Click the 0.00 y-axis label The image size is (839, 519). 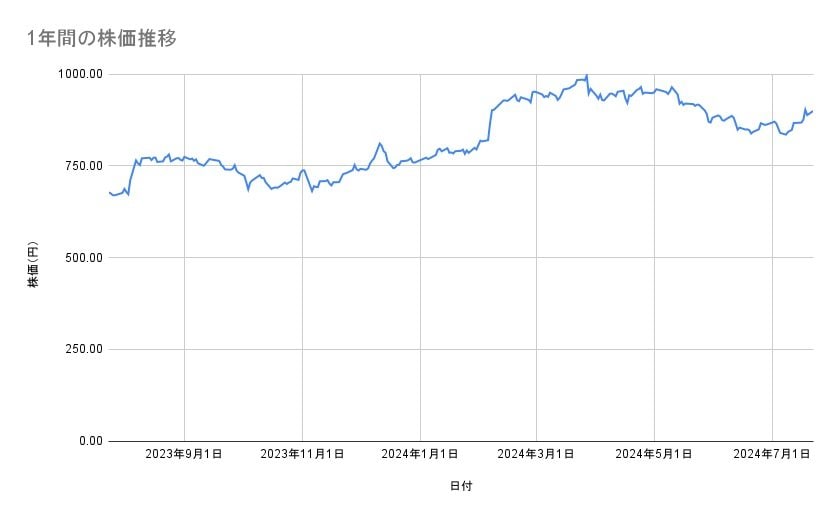click(86, 441)
